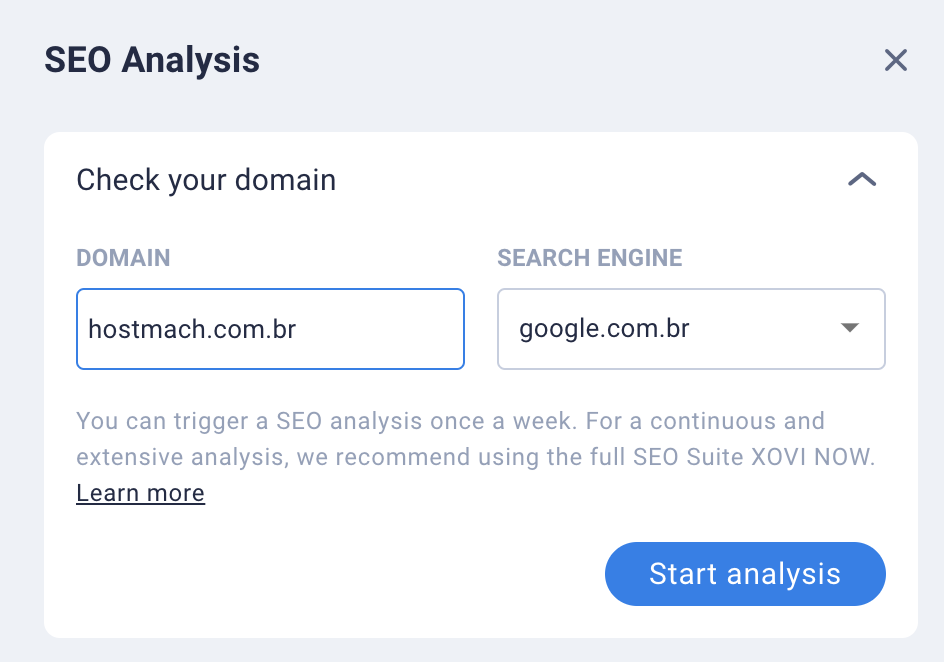
Task: Close the SEO Analysis dialog
Action: 896,60
